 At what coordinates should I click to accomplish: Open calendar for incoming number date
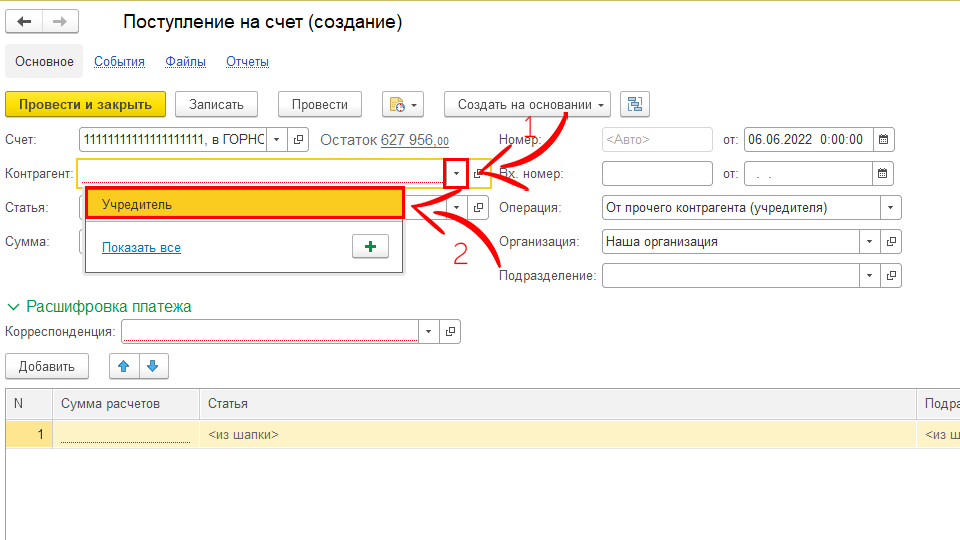[884, 174]
